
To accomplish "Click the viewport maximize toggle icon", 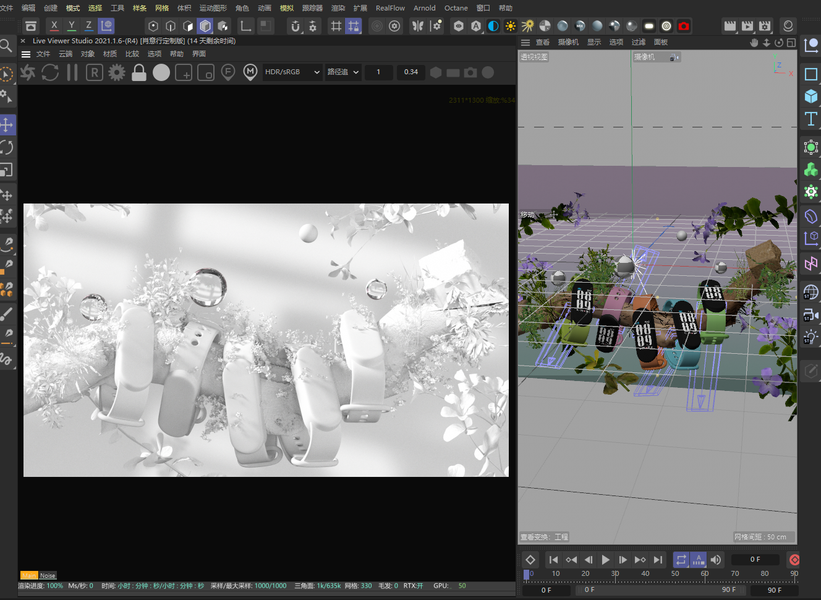I will click(x=791, y=43).
